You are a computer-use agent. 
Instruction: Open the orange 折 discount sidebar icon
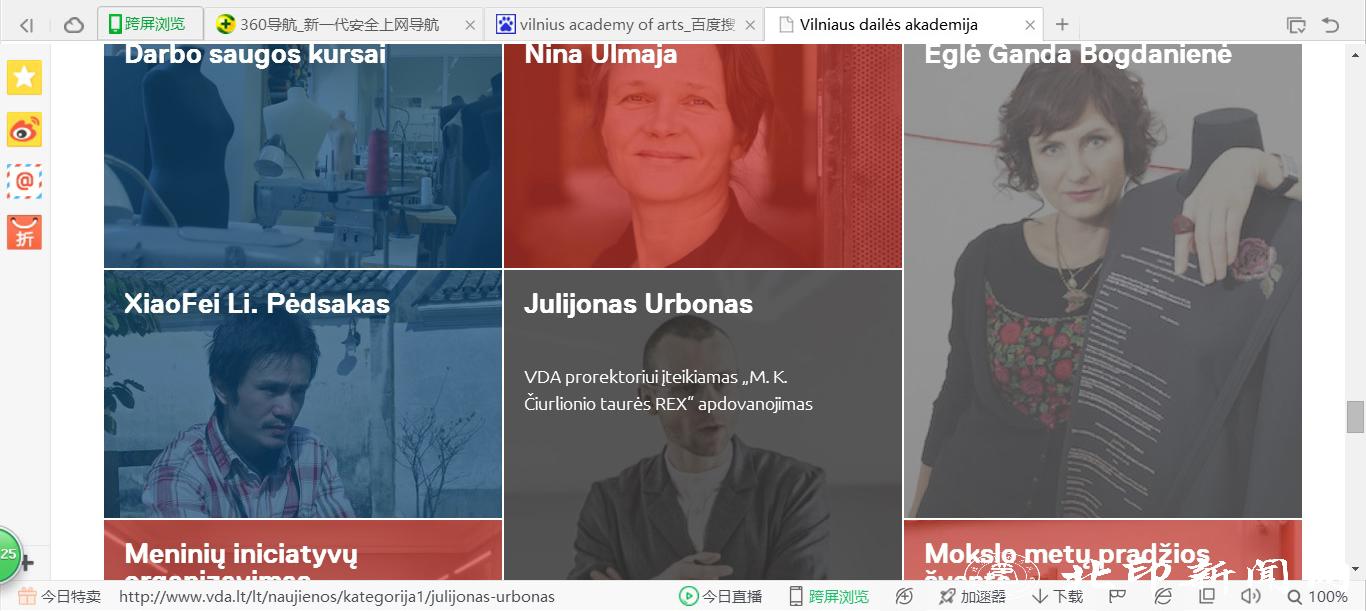tap(24, 232)
